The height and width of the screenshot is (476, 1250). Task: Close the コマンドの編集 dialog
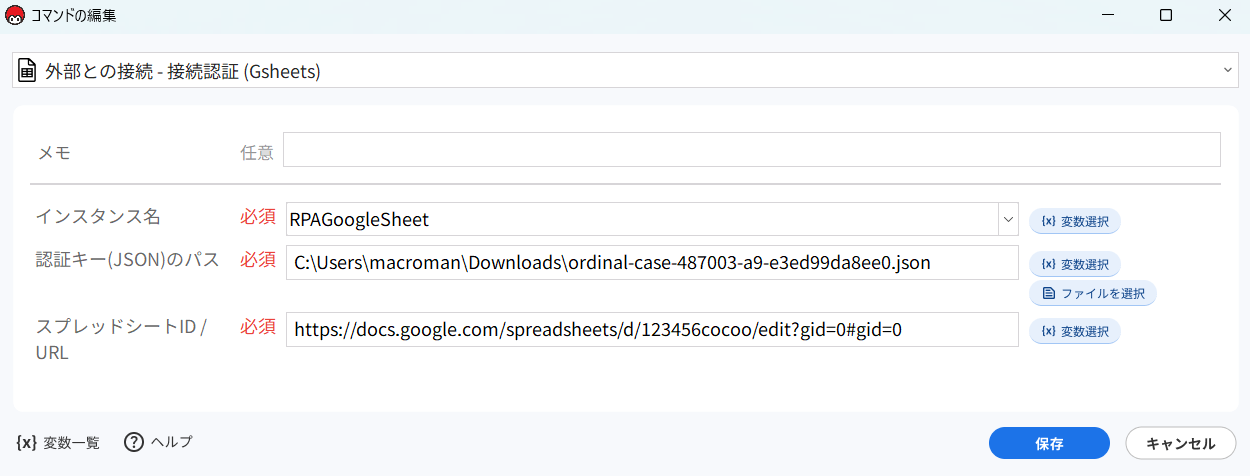pyautogui.click(x=1224, y=15)
